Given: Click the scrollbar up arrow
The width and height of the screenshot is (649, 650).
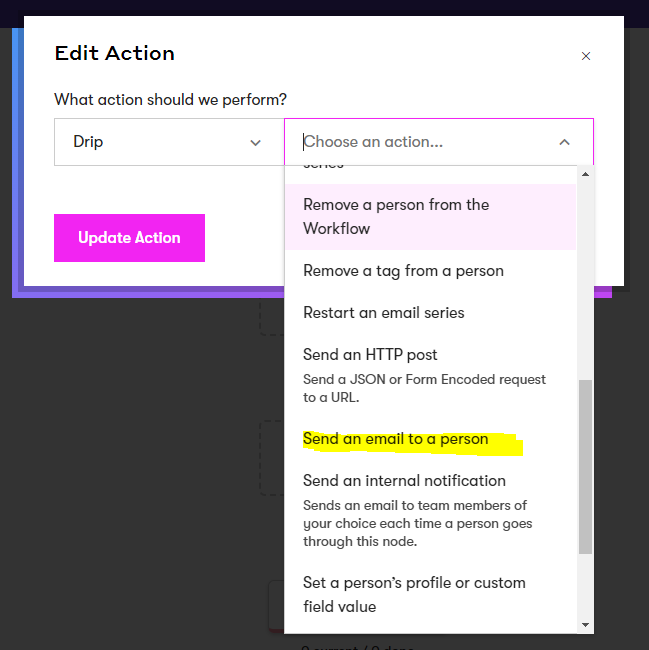Looking at the screenshot, I should [585, 174].
